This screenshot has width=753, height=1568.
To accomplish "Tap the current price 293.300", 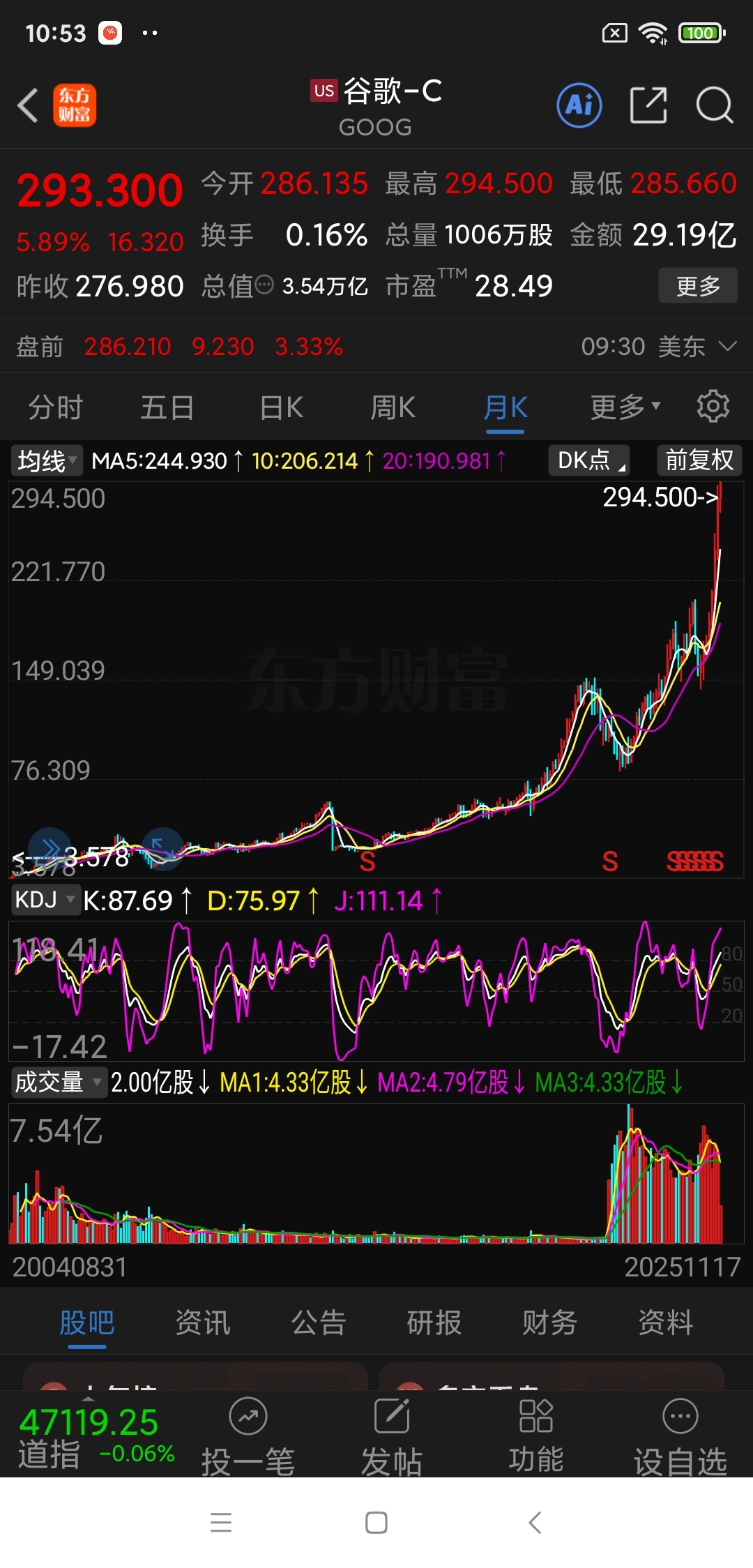I will click(100, 190).
